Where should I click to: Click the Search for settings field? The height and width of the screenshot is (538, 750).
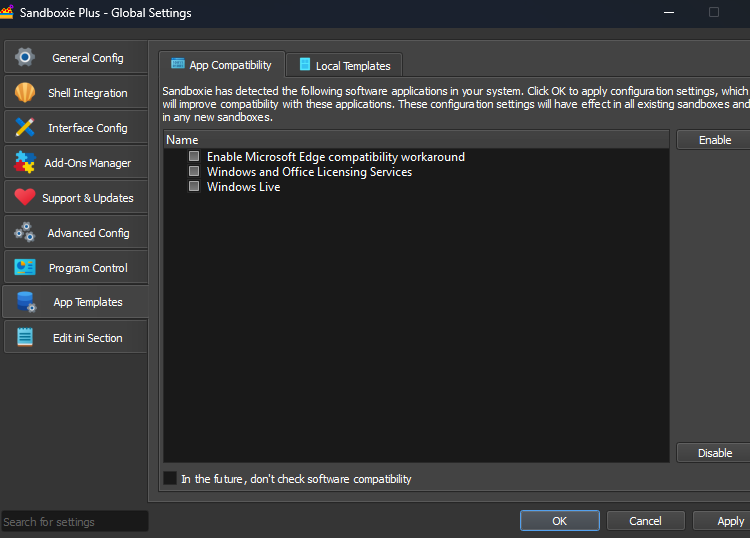(x=75, y=521)
